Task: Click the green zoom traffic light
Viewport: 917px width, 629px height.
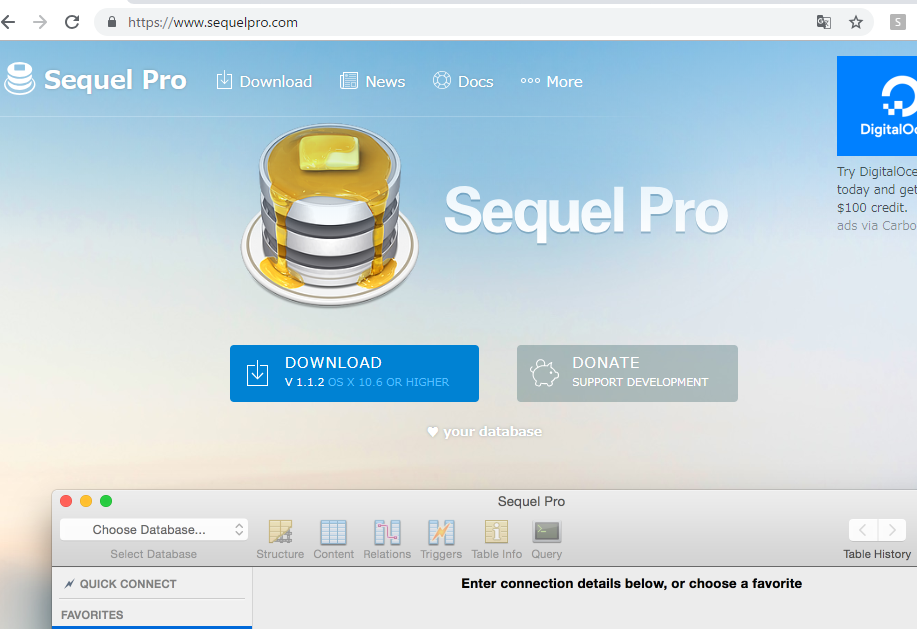Action: point(105,501)
